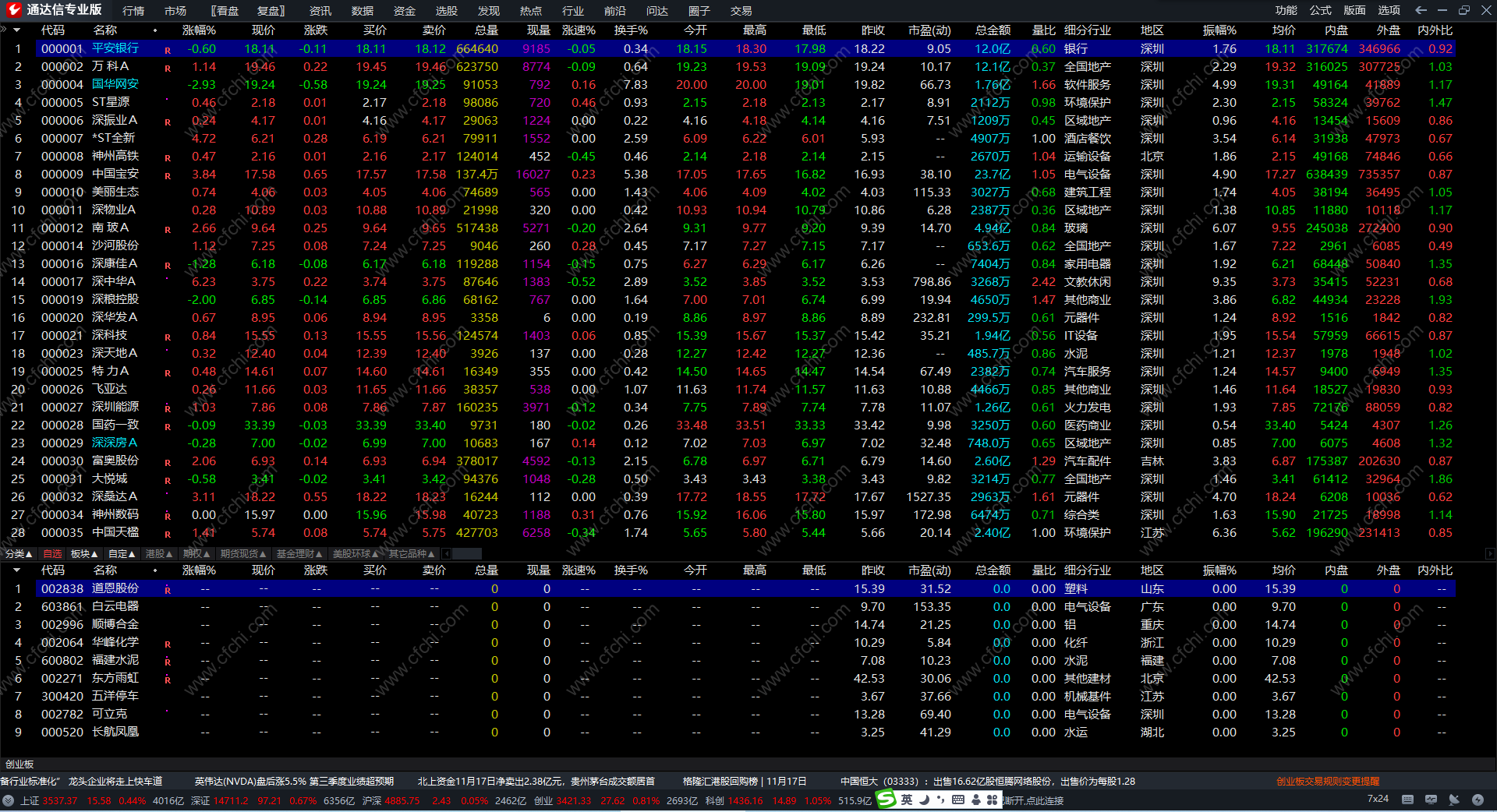
Task: Click the IME four-squares toolbox icon
Action: [993, 800]
